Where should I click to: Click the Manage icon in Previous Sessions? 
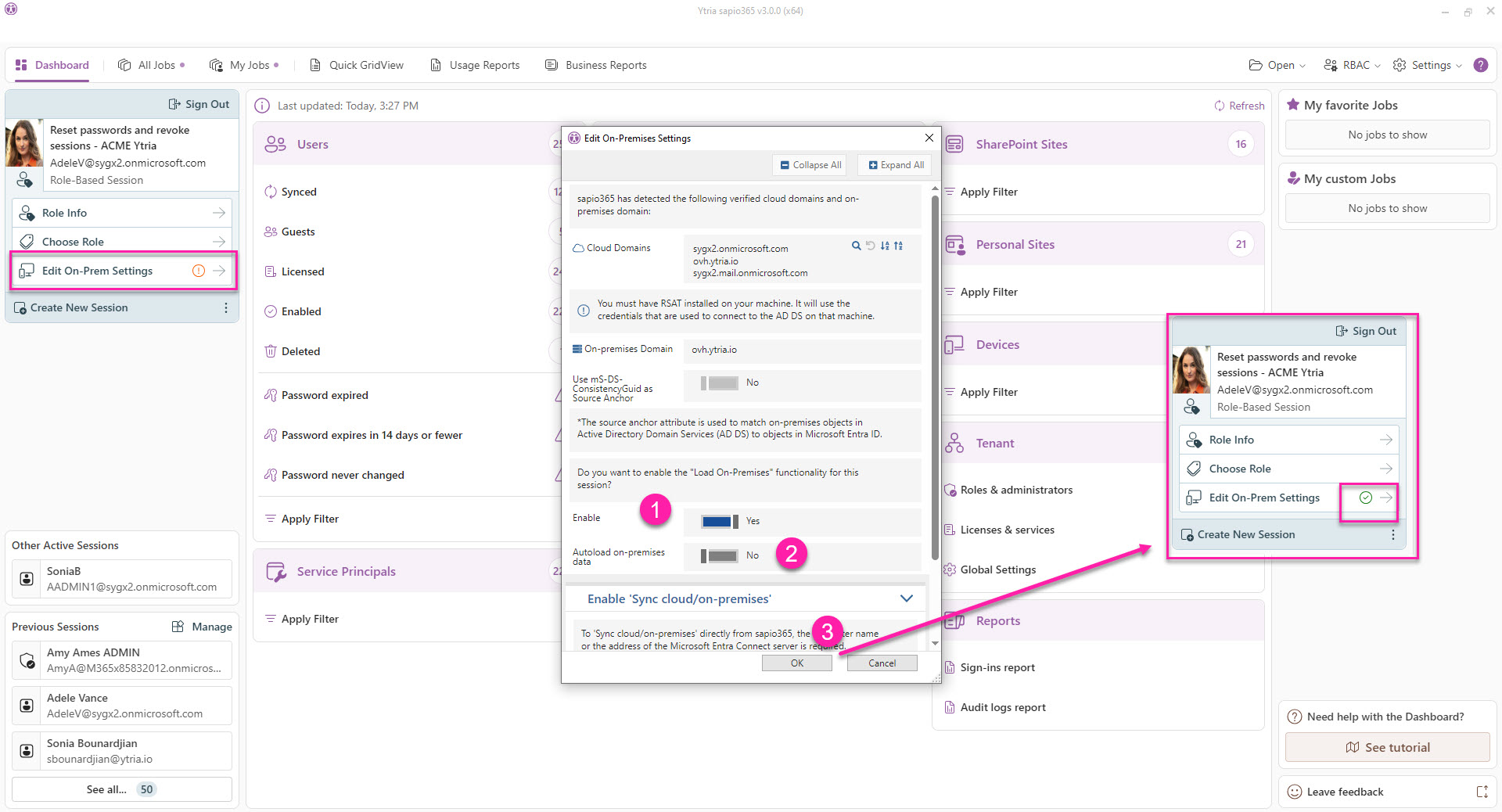178,627
